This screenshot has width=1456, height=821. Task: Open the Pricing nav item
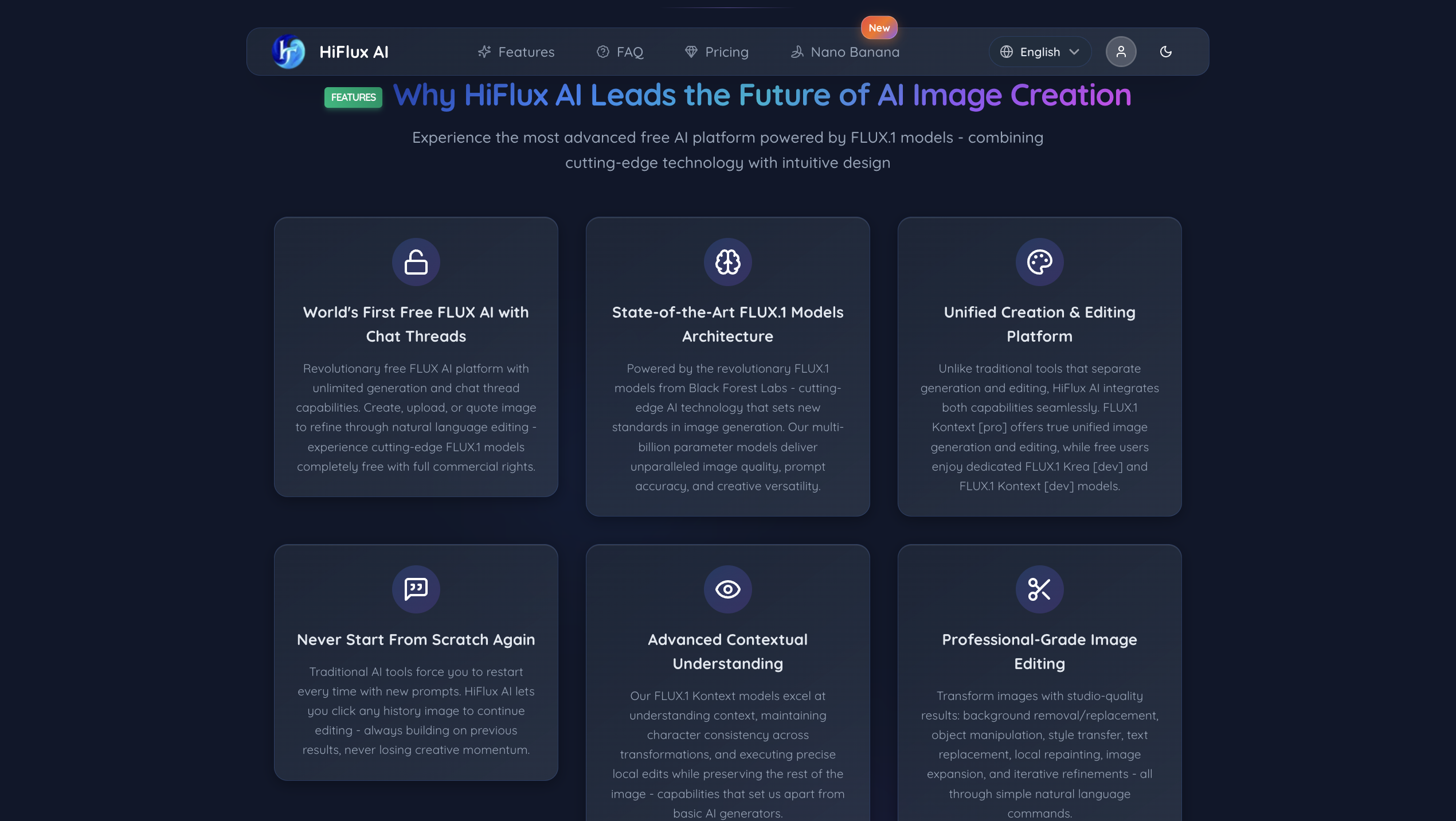(x=717, y=52)
